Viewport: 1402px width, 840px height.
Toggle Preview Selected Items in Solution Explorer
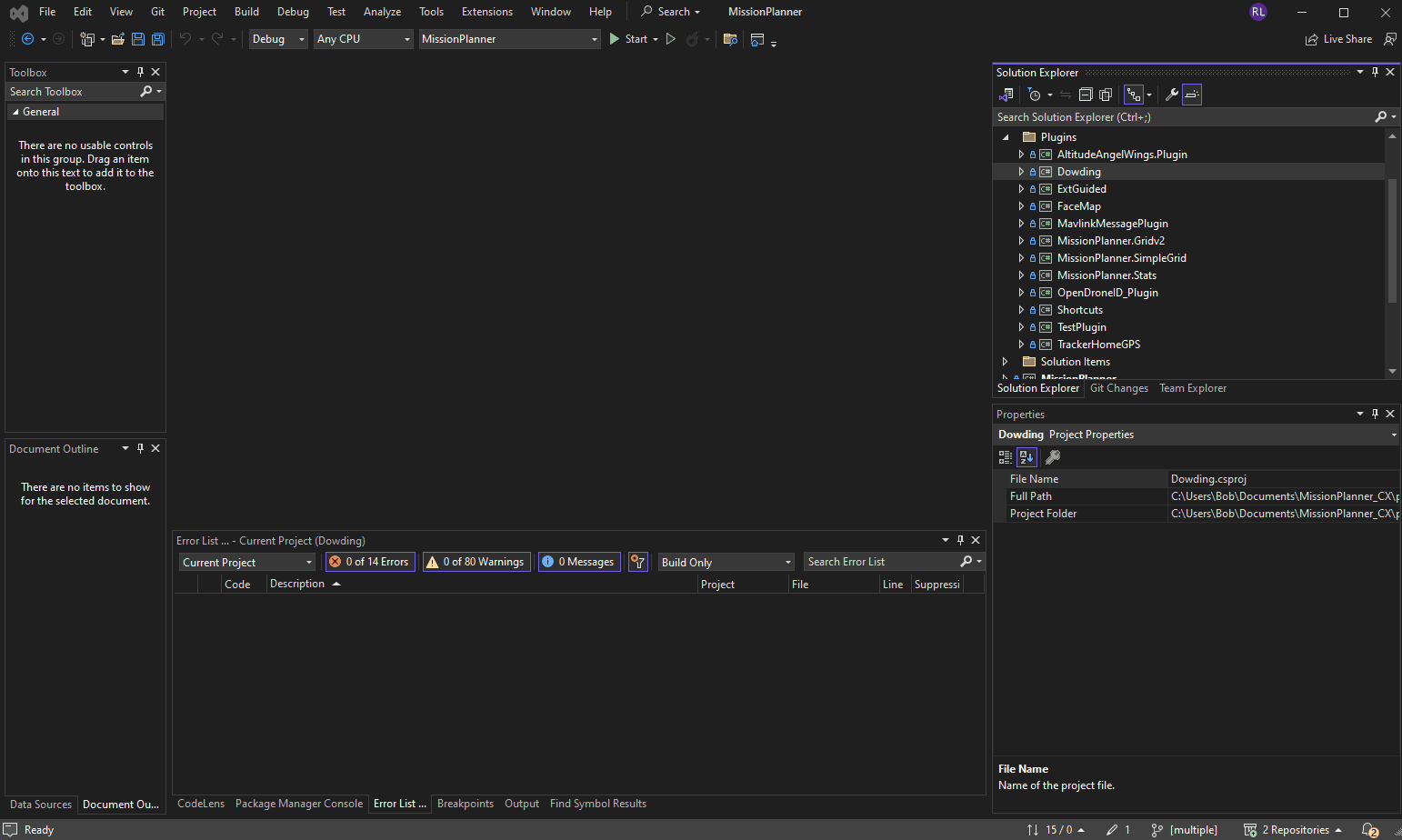tap(1192, 95)
